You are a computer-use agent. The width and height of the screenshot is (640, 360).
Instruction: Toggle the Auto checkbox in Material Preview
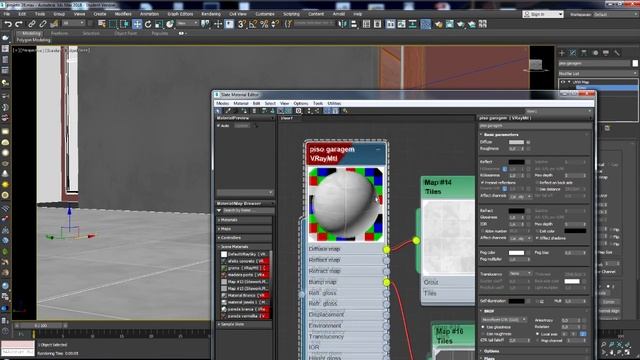[x=219, y=126]
